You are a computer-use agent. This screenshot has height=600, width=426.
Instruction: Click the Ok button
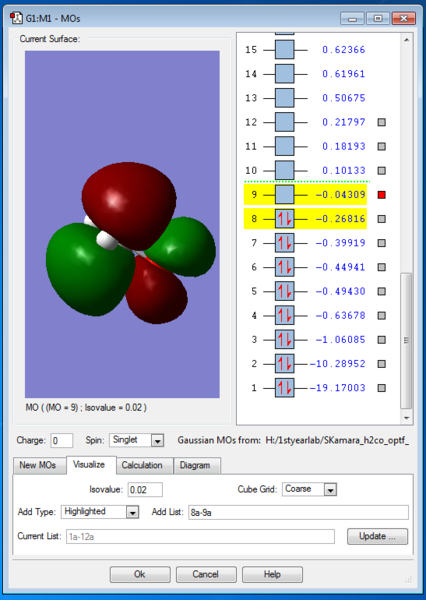tap(140, 574)
